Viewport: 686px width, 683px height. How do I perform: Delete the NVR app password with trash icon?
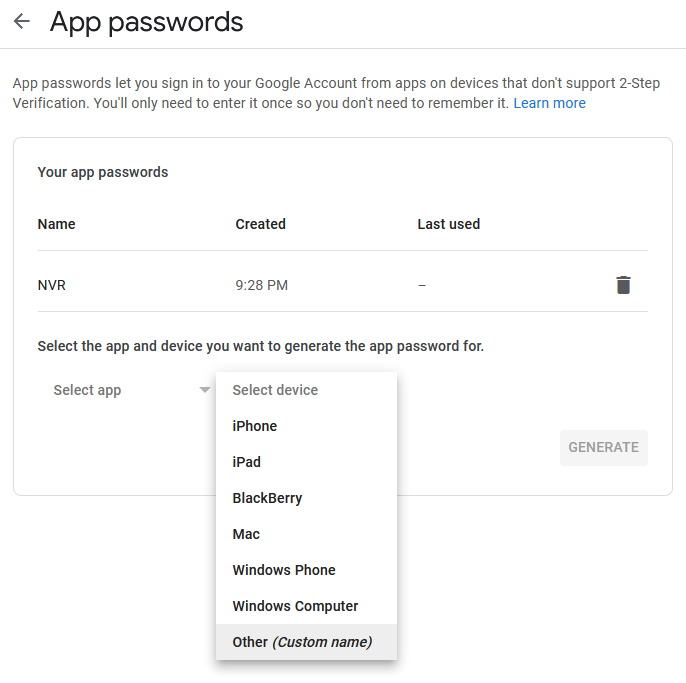click(x=623, y=285)
